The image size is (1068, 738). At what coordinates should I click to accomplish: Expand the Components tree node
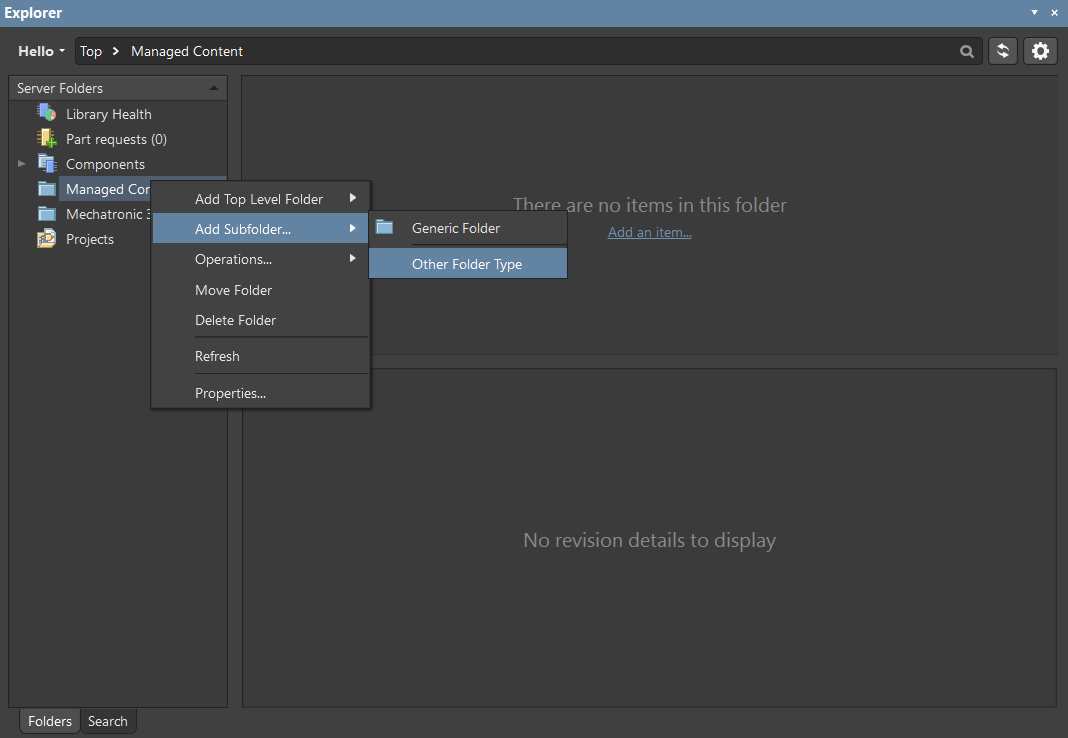[x=22, y=163]
